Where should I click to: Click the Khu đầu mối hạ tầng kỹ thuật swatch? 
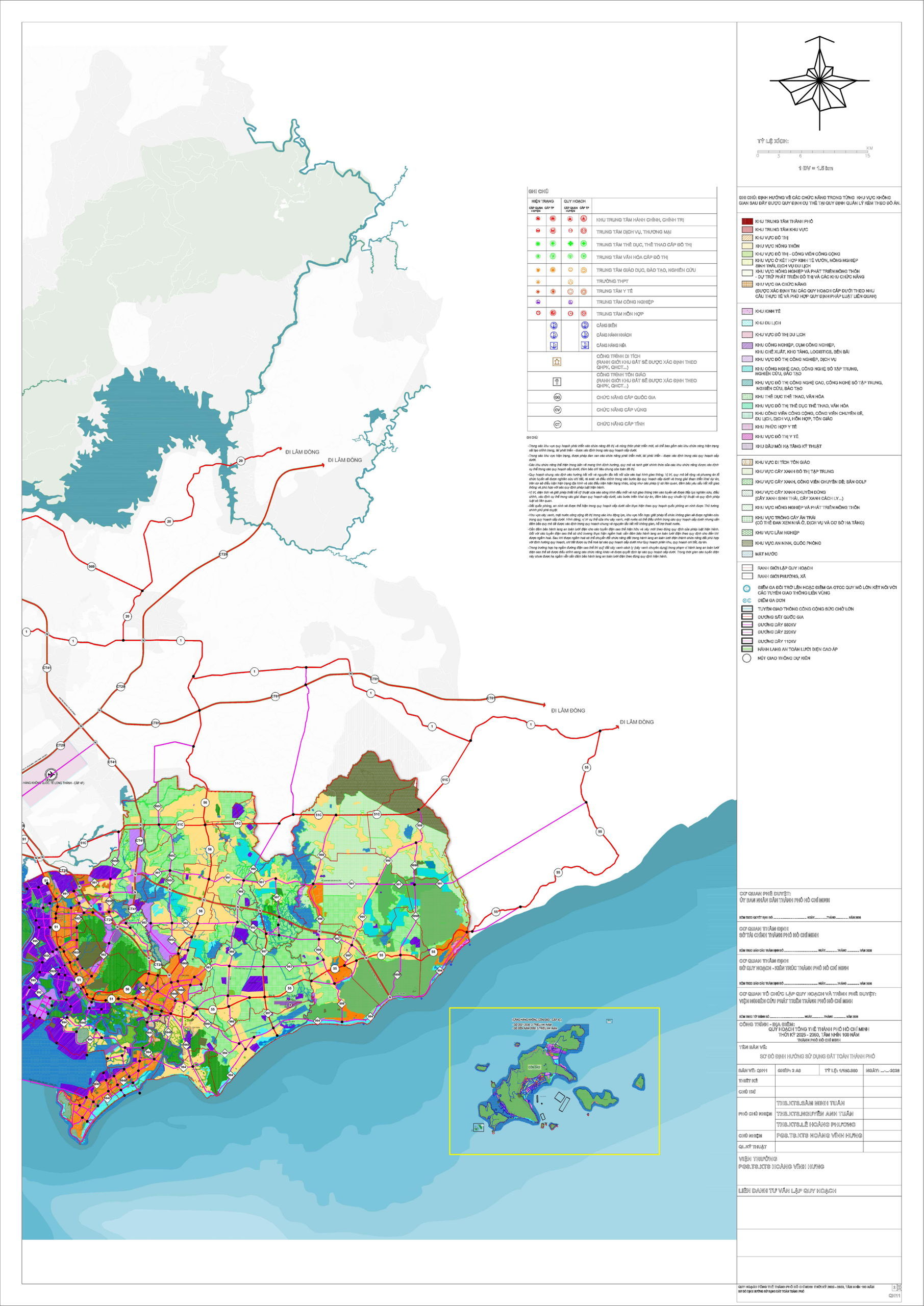pyautogui.click(x=747, y=446)
